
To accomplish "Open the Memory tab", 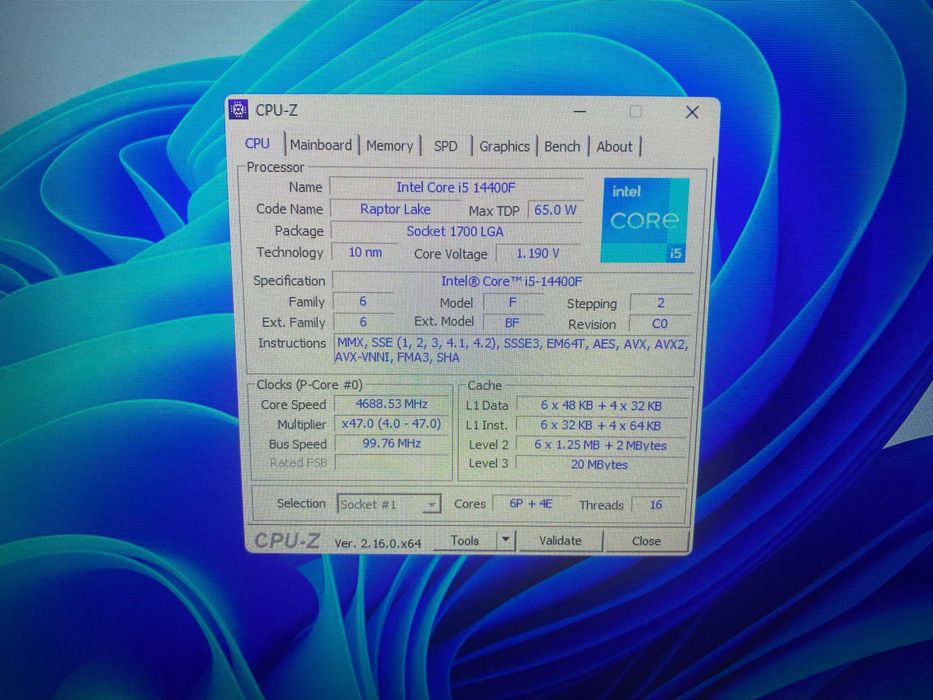I will click(389, 146).
